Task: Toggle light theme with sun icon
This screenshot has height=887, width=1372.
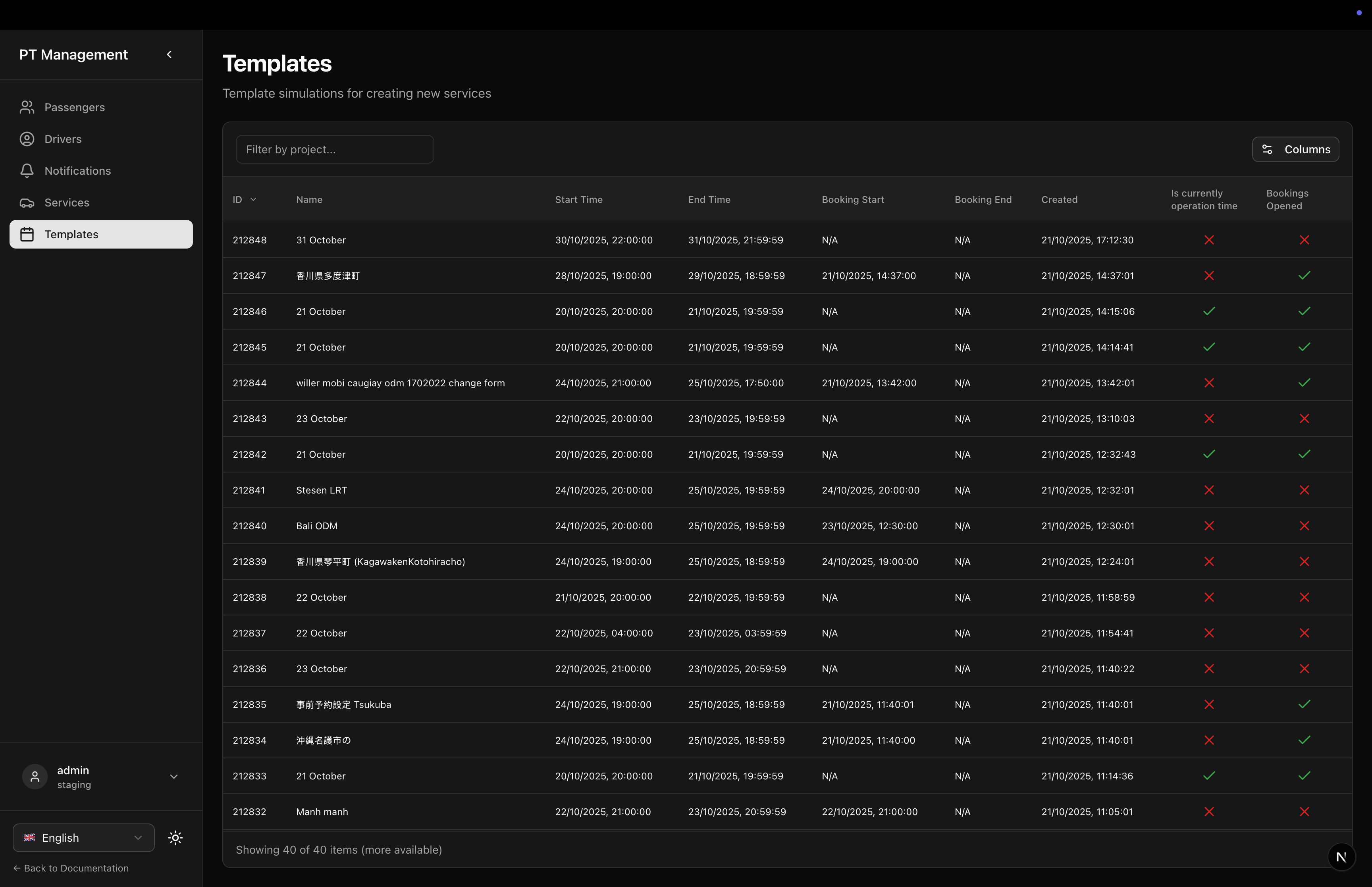Action: pos(175,837)
